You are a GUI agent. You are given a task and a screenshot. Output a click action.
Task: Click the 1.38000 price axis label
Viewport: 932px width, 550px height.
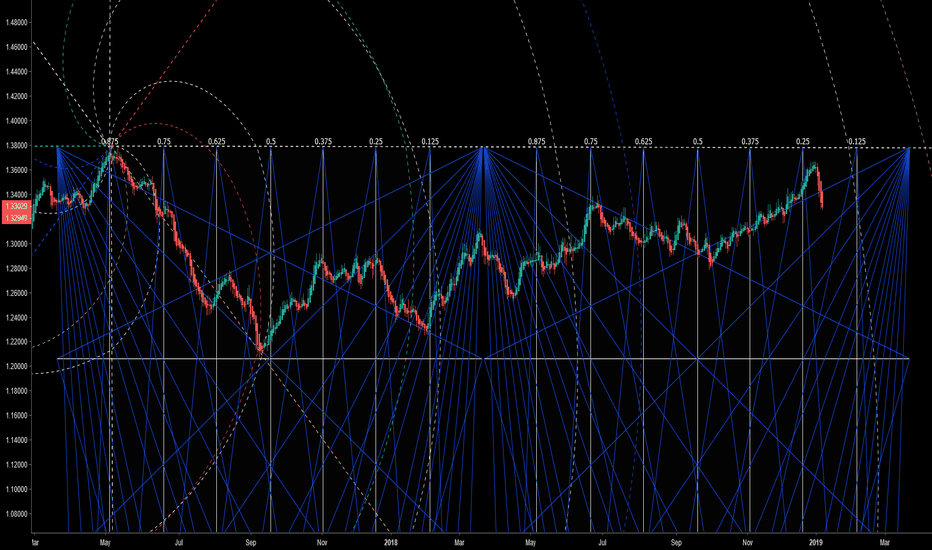pyautogui.click(x=16, y=145)
